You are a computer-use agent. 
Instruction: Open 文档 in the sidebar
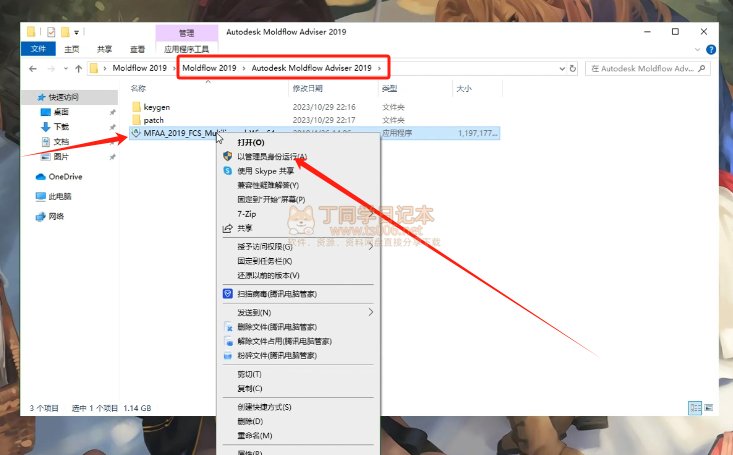(61, 142)
